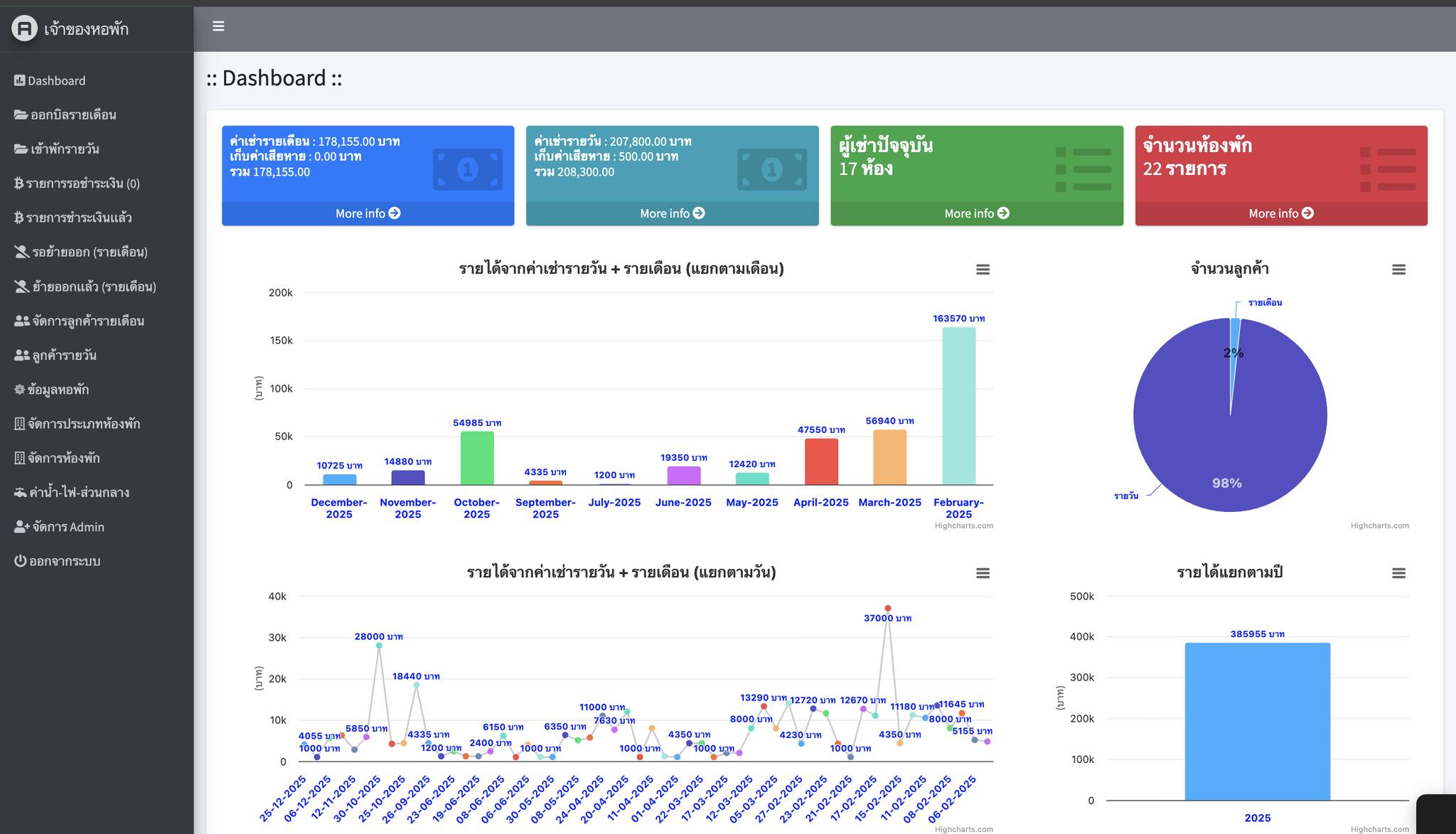The image size is (1456, 834).
Task: Click arrow icon on daily rent card
Action: click(x=699, y=213)
